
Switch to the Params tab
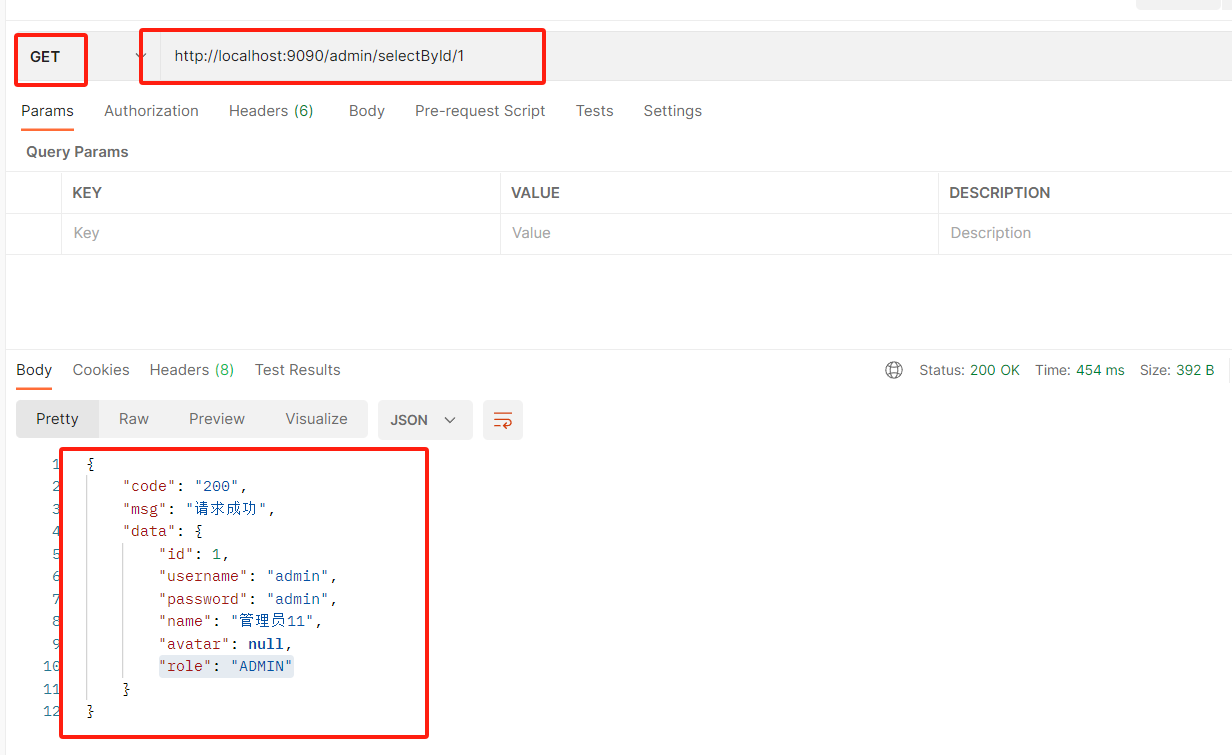pyautogui.click(x=48, y=111)
